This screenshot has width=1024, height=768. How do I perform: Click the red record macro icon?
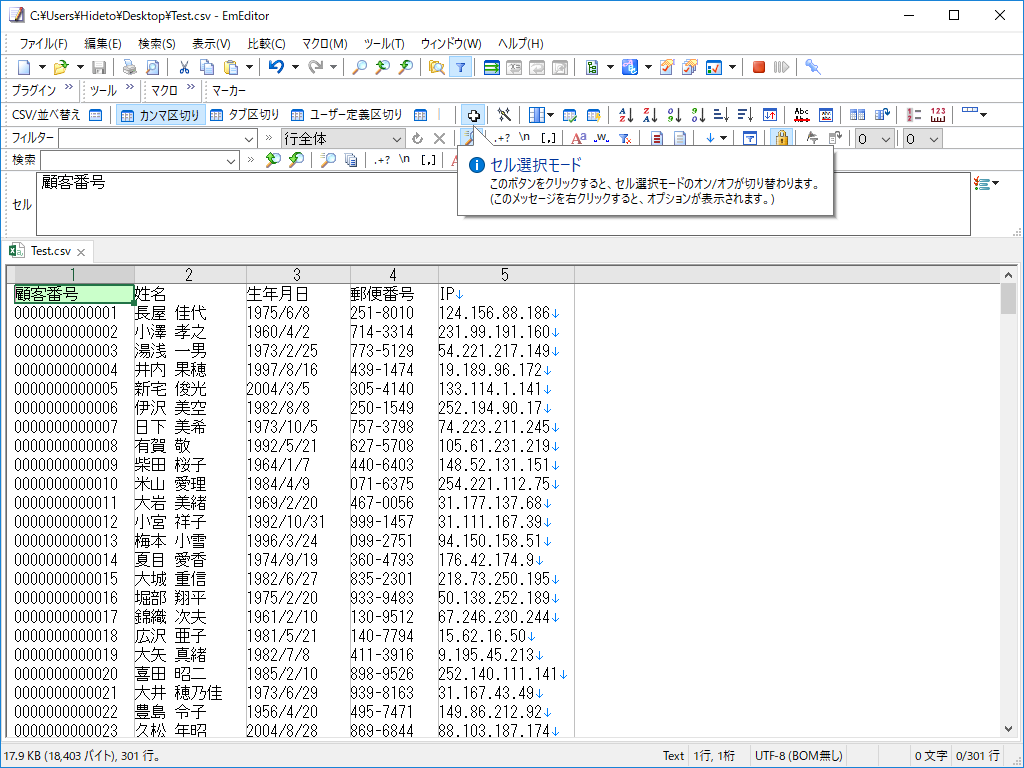pyautogui.click(x=757, y=67)
